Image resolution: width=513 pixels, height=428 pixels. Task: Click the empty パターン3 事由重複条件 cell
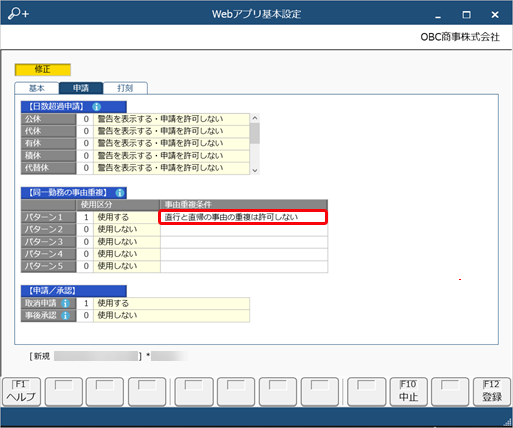click(x=244, y=242)
